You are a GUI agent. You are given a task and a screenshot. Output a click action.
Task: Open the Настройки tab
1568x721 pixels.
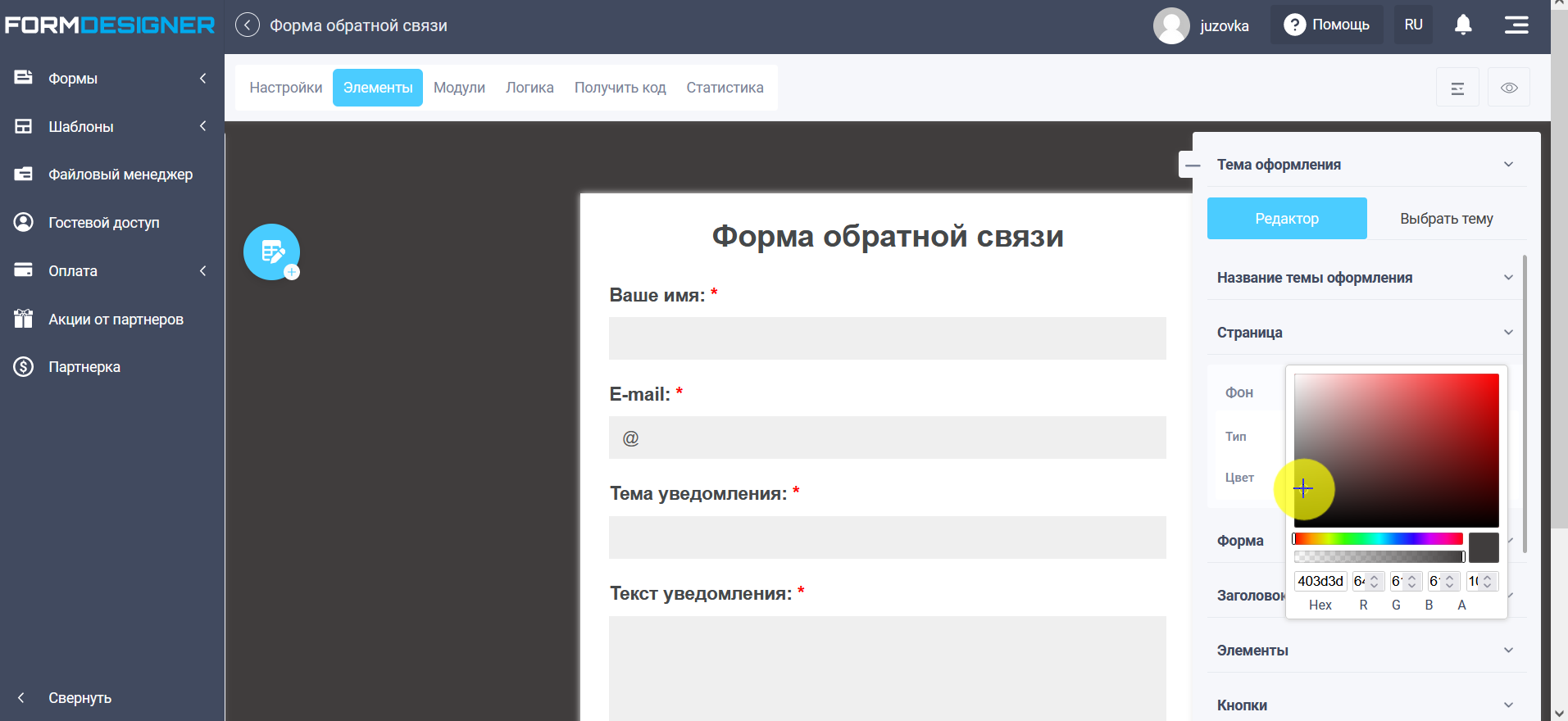click(x=286, y=88)
